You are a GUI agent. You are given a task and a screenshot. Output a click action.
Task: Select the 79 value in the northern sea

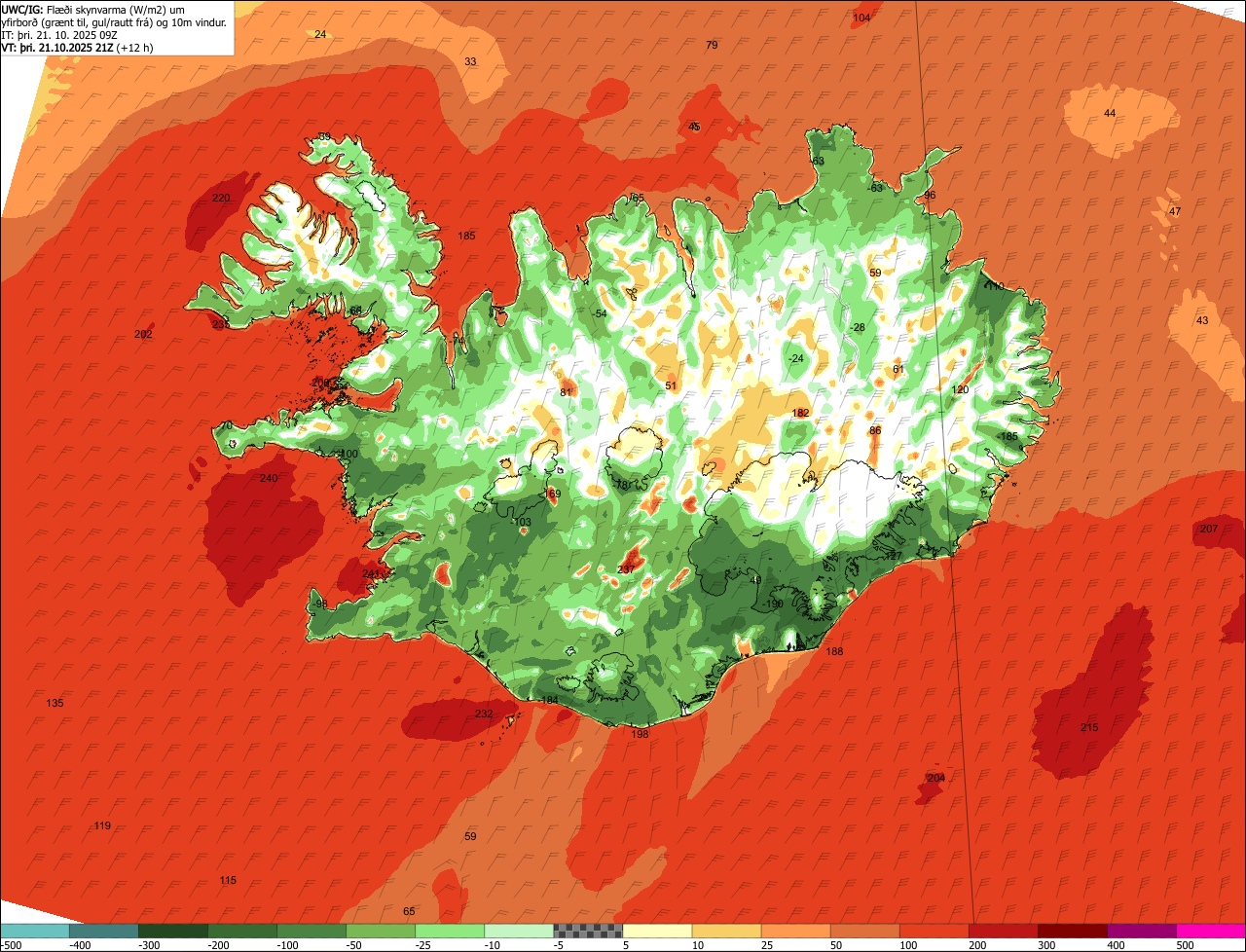click(x=712, y=45)
